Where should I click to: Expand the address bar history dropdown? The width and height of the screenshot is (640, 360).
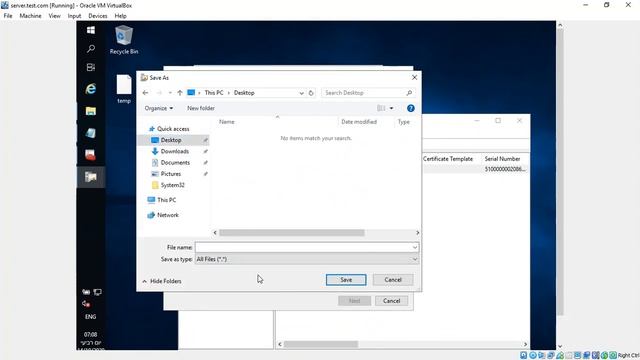(x=301, y=93)
